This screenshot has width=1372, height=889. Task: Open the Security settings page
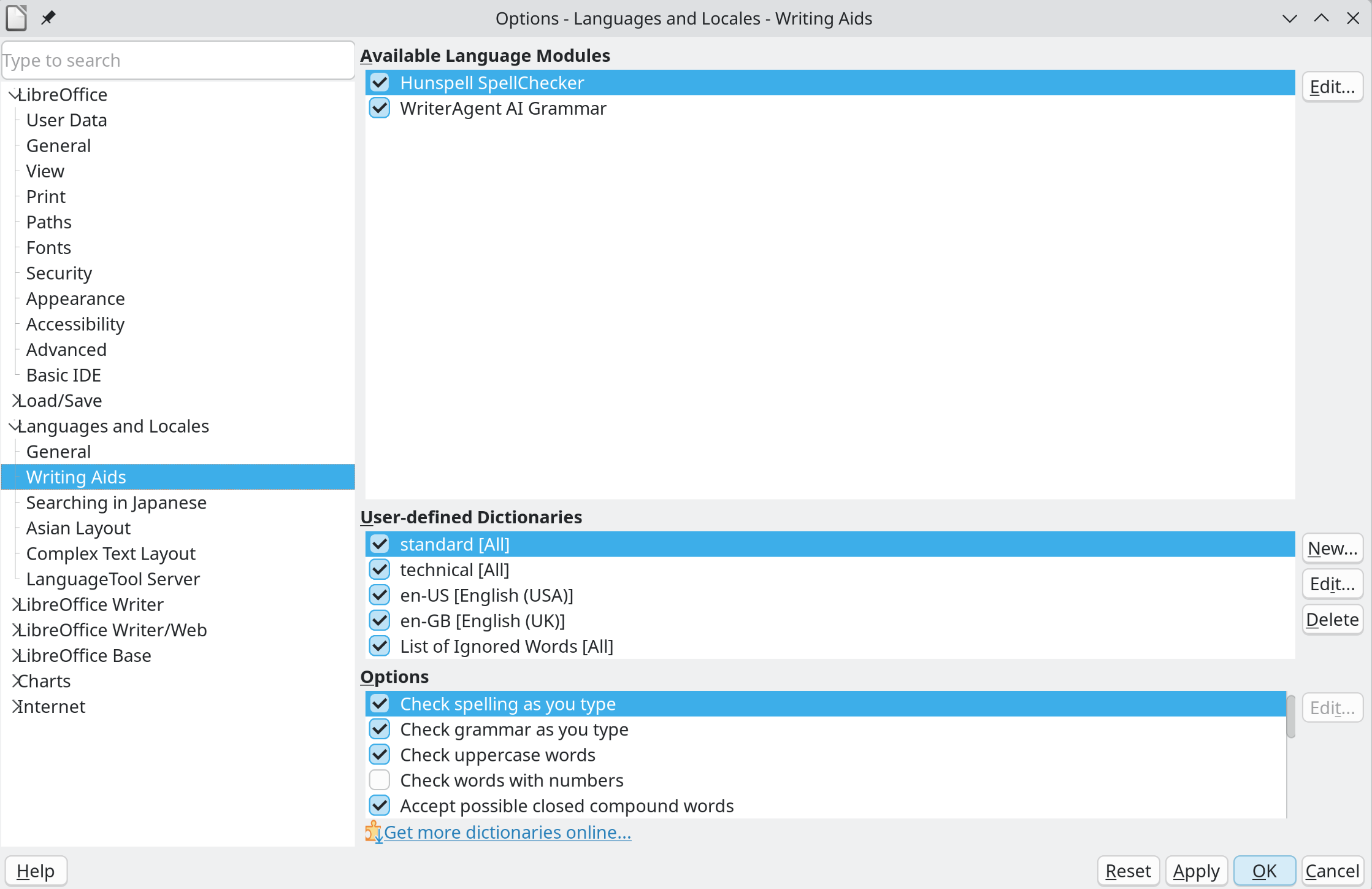pos(59,273)
